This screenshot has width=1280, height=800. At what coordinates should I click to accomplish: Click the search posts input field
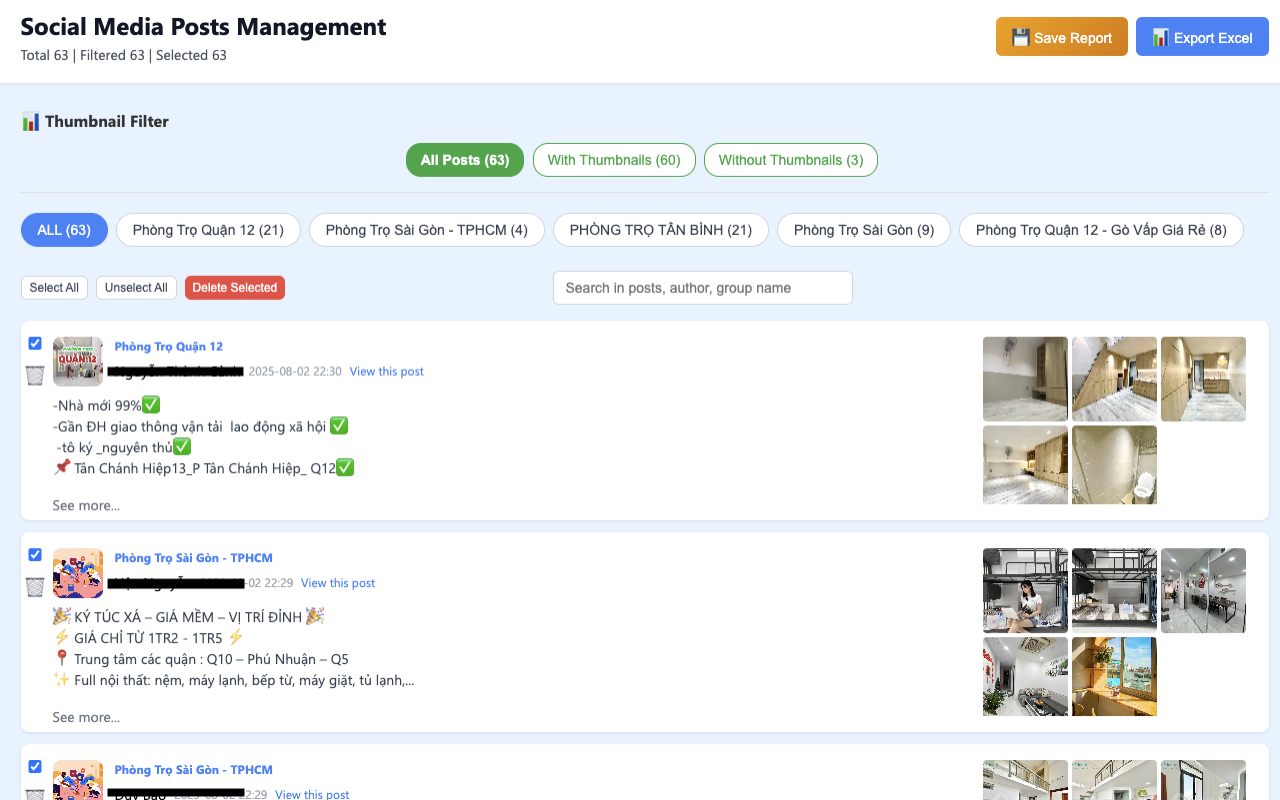(x=702, y=287)
